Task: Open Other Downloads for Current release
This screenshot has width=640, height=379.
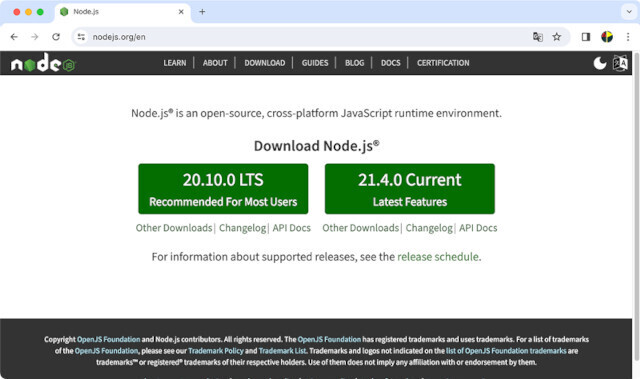Action: coord(360,228)
